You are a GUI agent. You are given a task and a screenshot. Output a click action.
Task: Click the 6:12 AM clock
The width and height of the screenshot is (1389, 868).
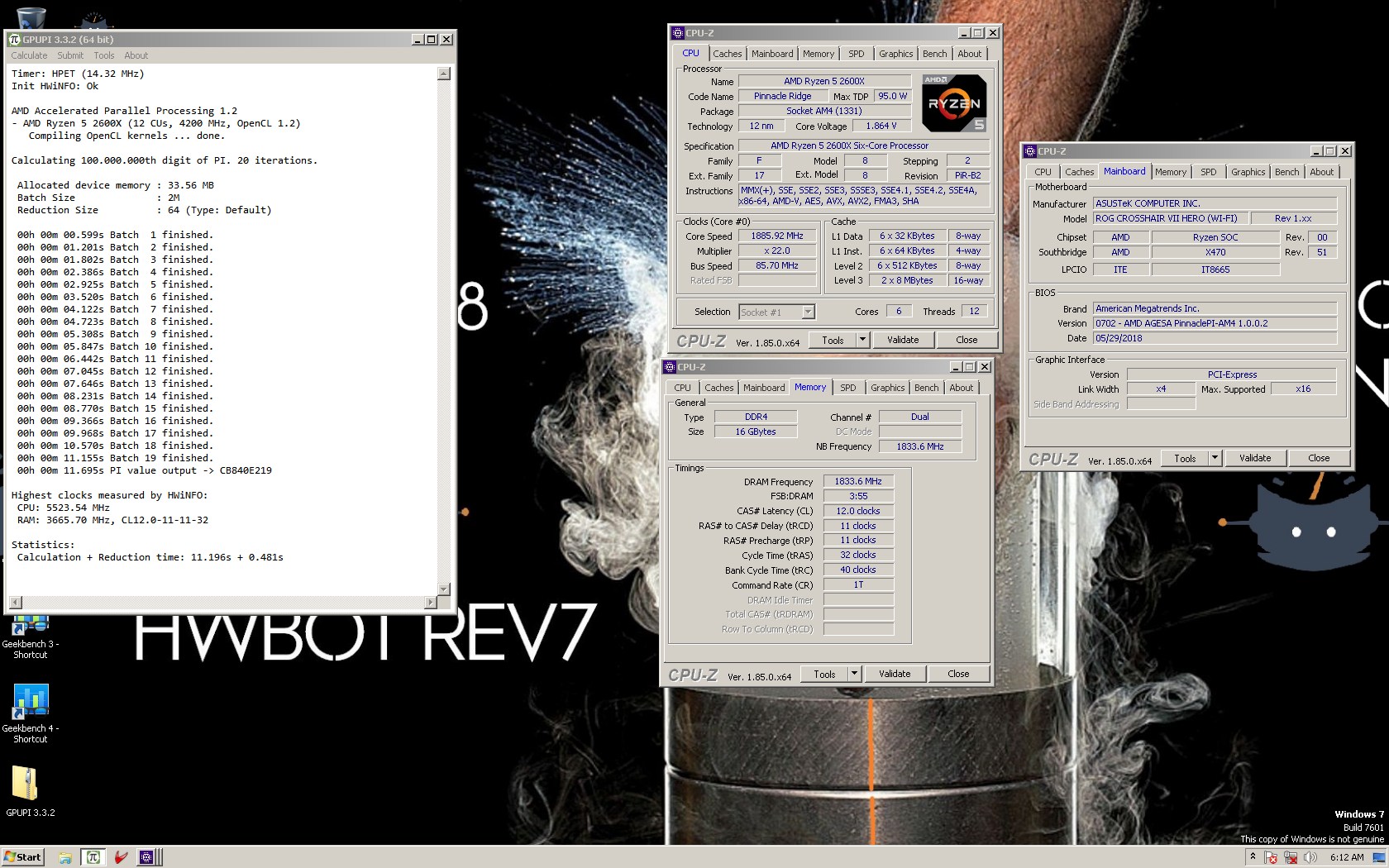tap(1347, 857)
